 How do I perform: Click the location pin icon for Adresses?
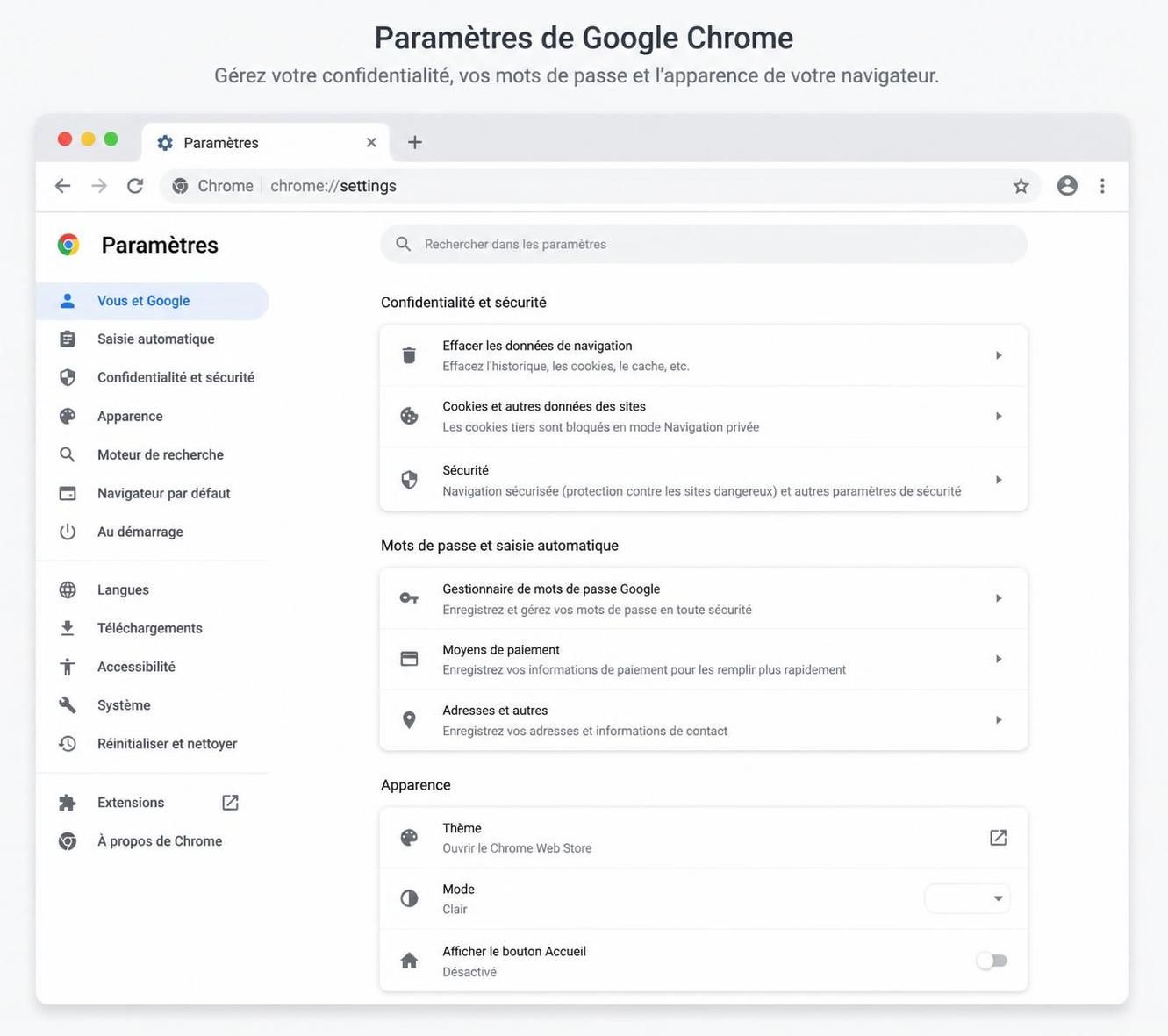point(409,720)
